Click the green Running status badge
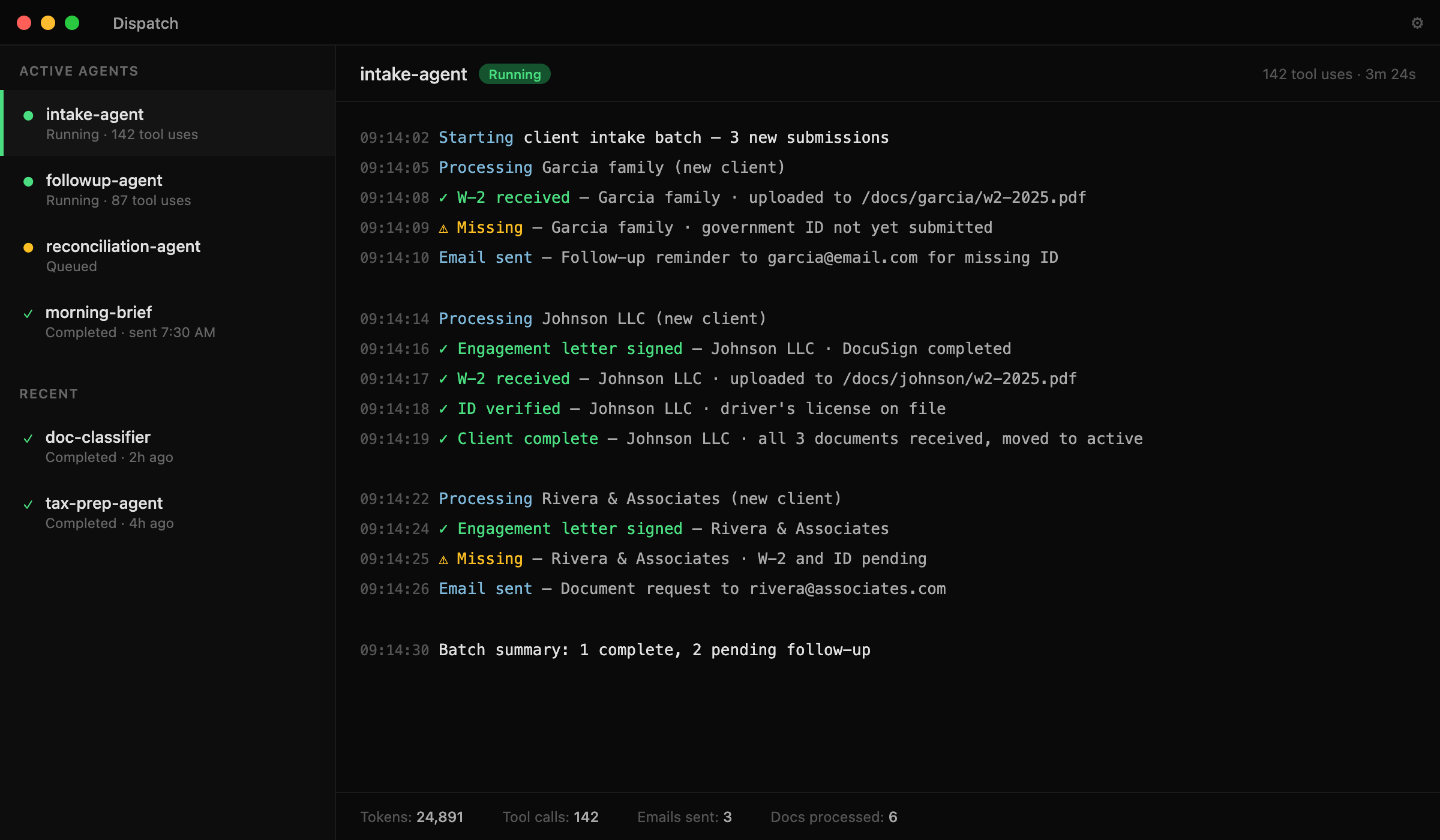 pos(515,74)
